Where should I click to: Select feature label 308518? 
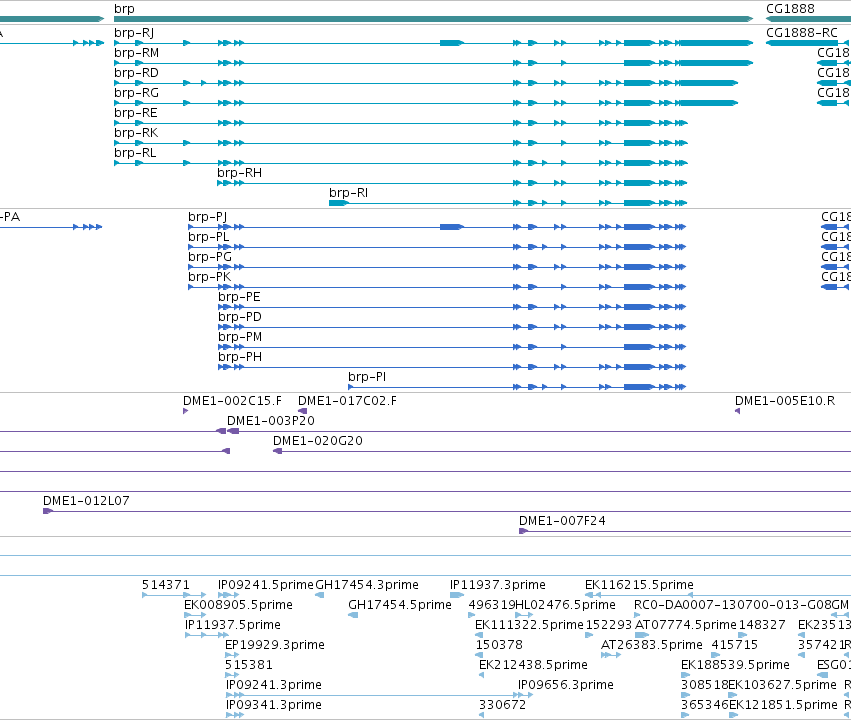704,685
